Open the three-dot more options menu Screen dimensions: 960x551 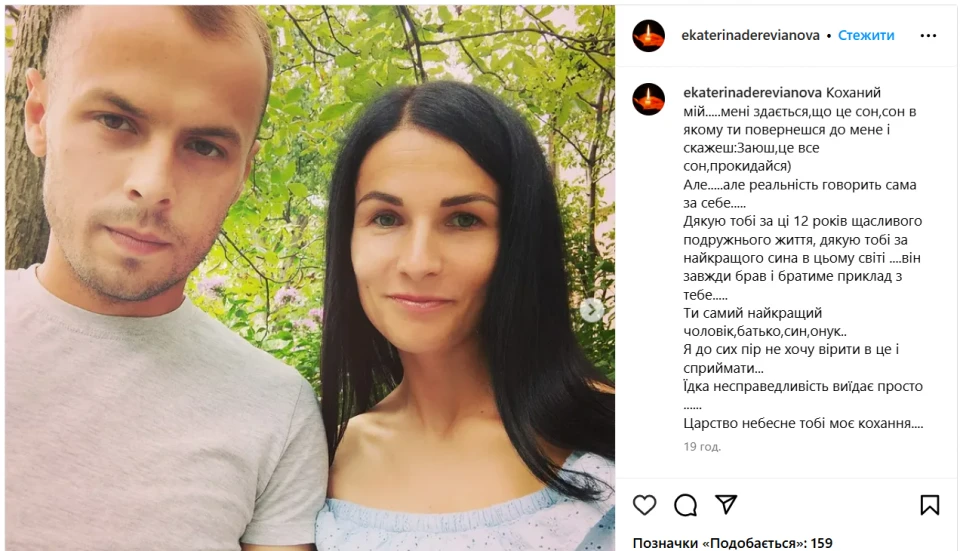point(928,36)
